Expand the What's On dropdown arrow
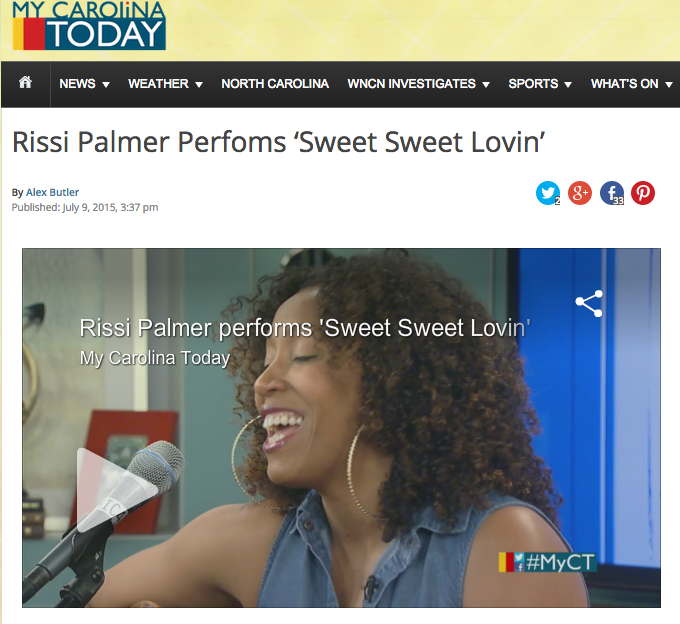680x624 pixels. coord(669,85)
